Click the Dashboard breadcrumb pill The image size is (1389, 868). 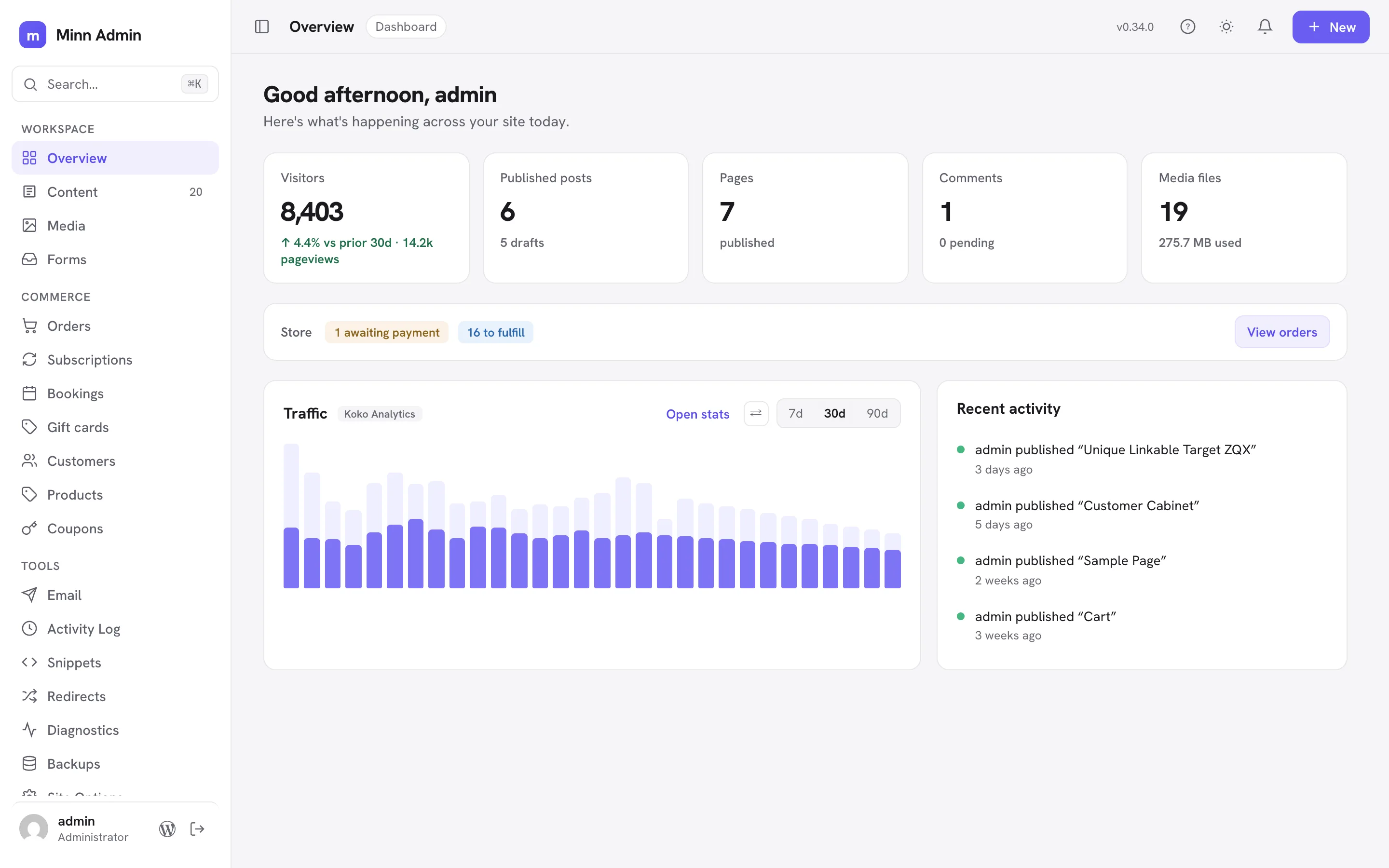tap(406, 27)
